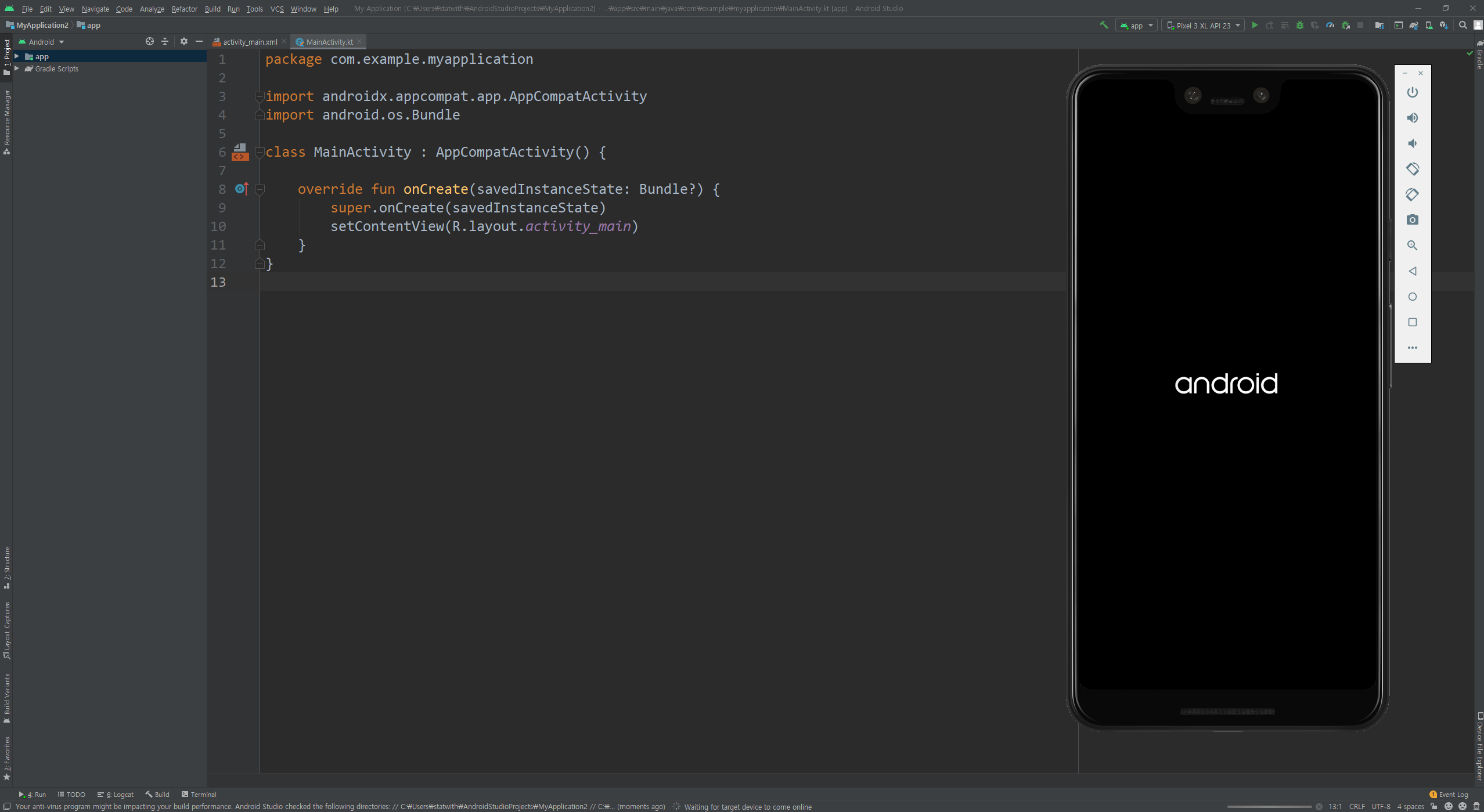Switch to activity_main.xml tab
This screenshot has width=1484, height=812.
pyautogui.click(x=250, y=42)
